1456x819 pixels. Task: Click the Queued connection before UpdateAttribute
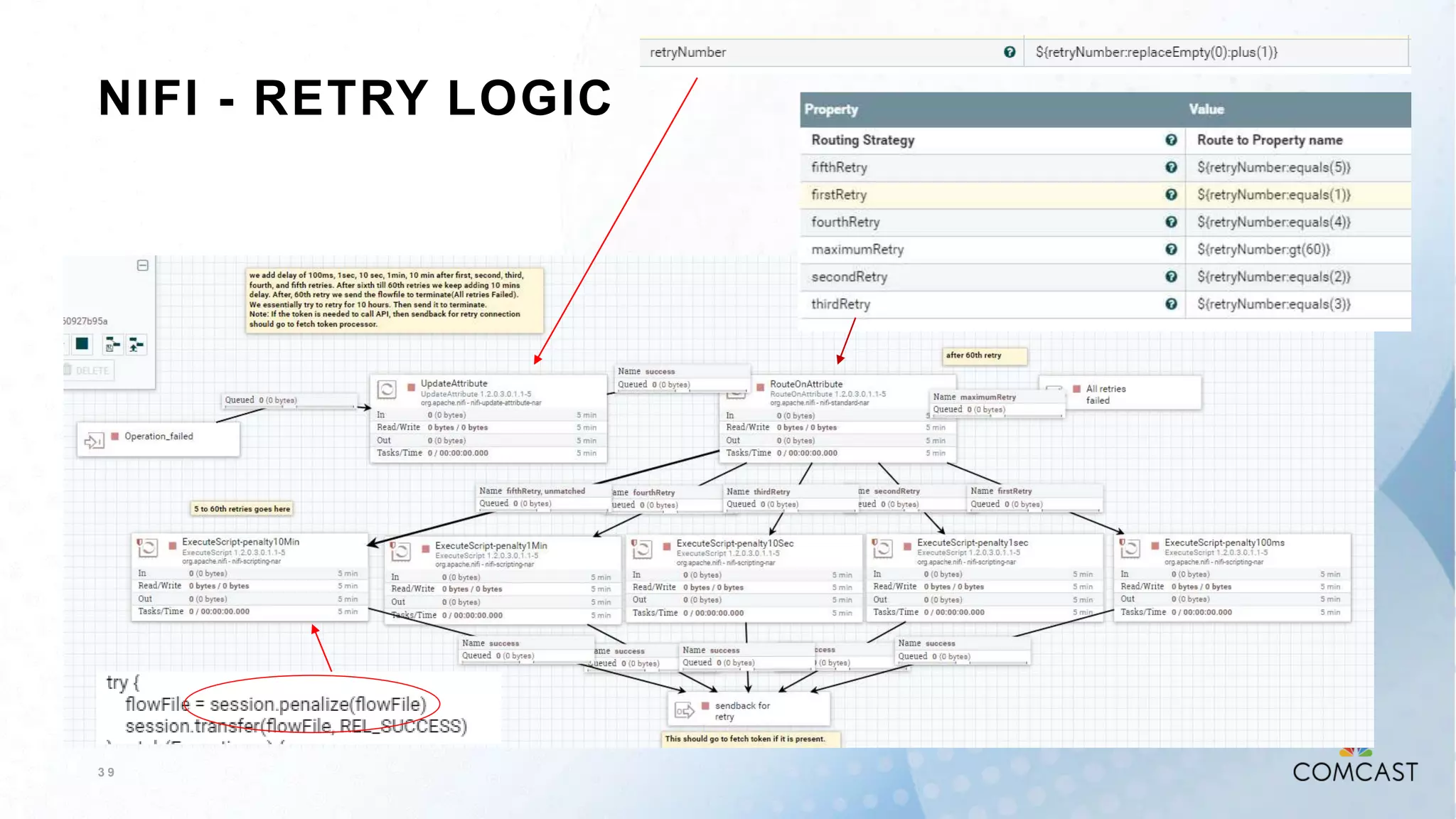point(289,400)
